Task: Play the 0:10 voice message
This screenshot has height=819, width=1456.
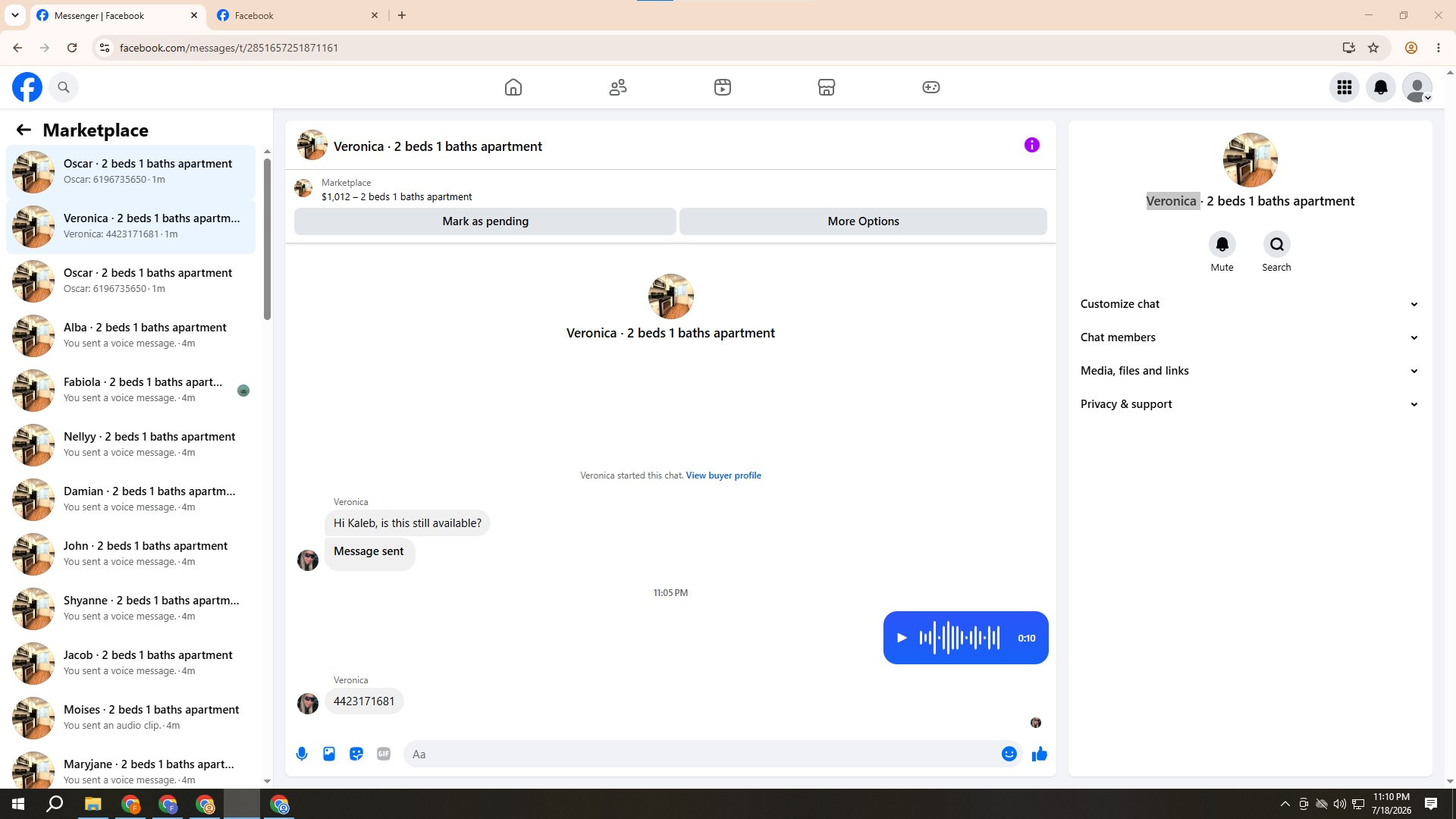Action: (902, 638)
